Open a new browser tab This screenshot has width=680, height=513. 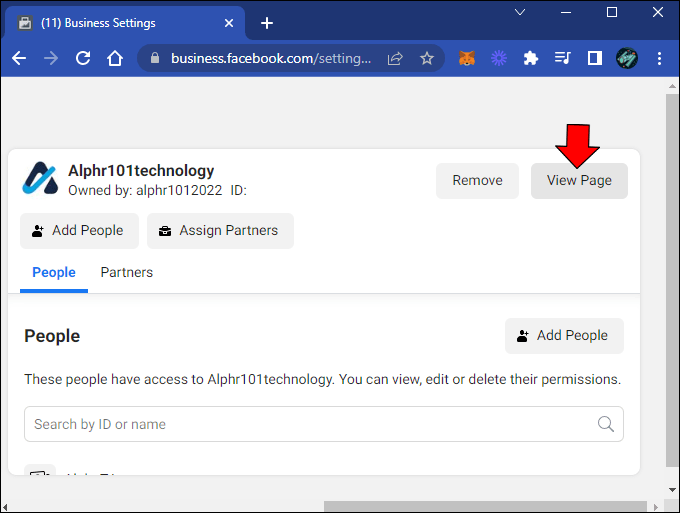pyautogui.click(x=267, y=23)
